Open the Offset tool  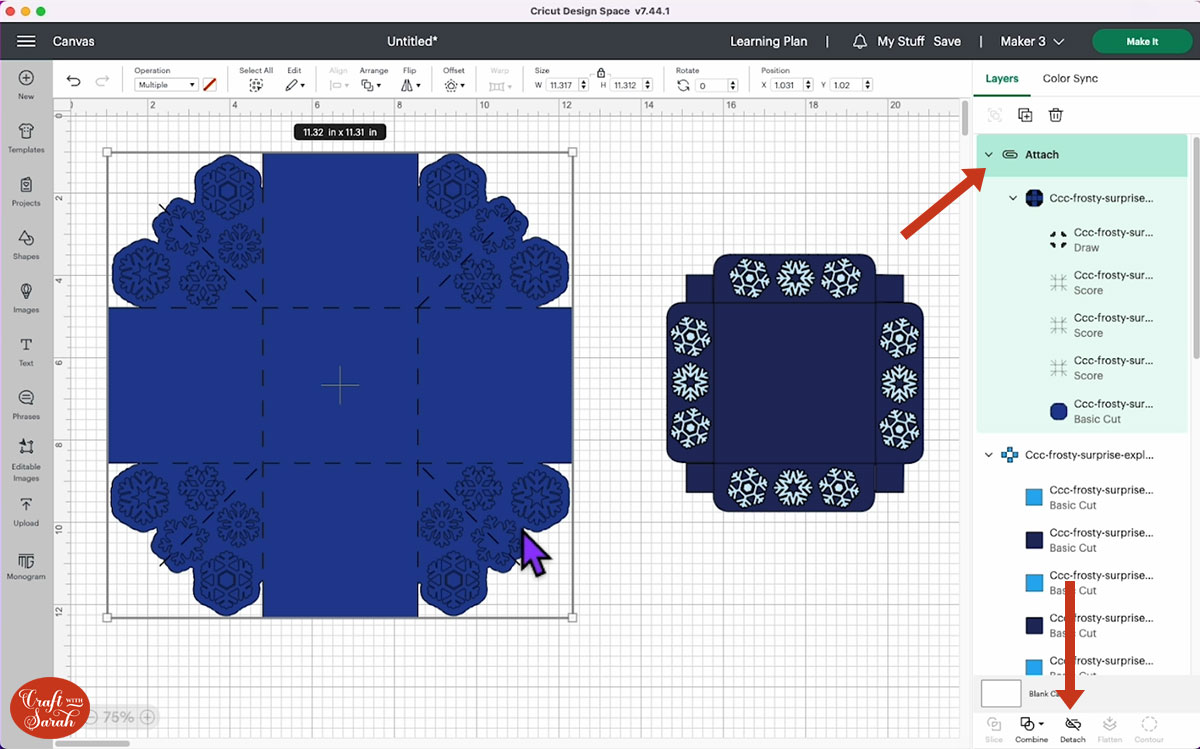453,85
